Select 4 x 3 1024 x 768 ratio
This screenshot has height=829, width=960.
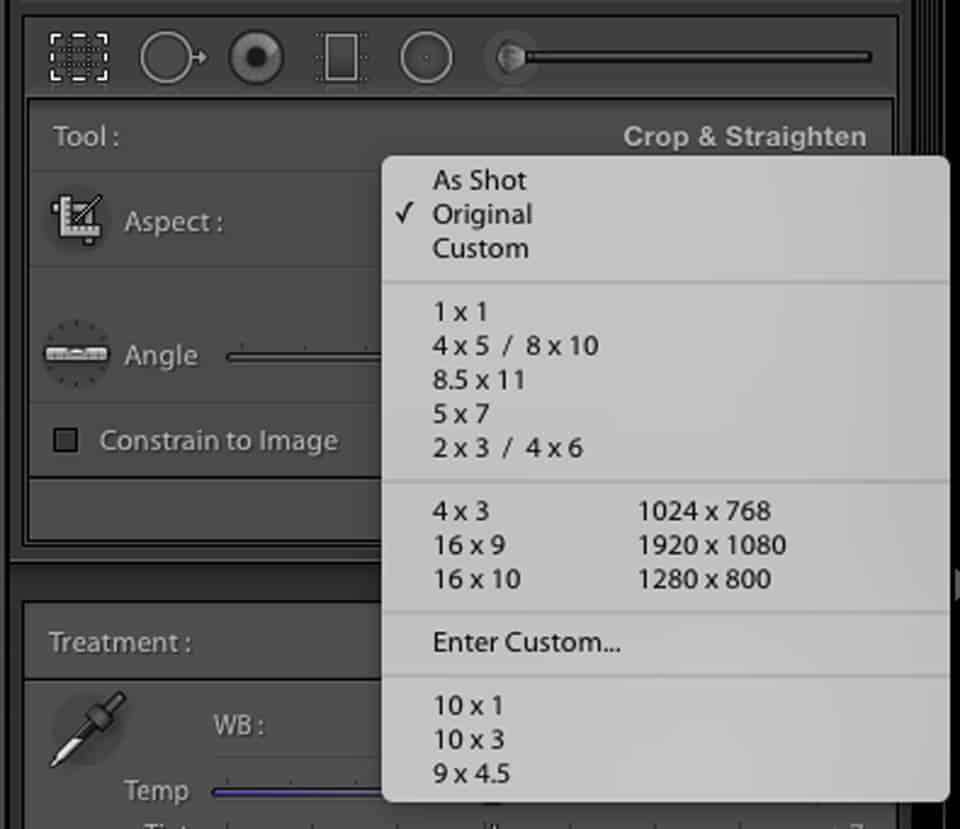(x=666, y=511)
